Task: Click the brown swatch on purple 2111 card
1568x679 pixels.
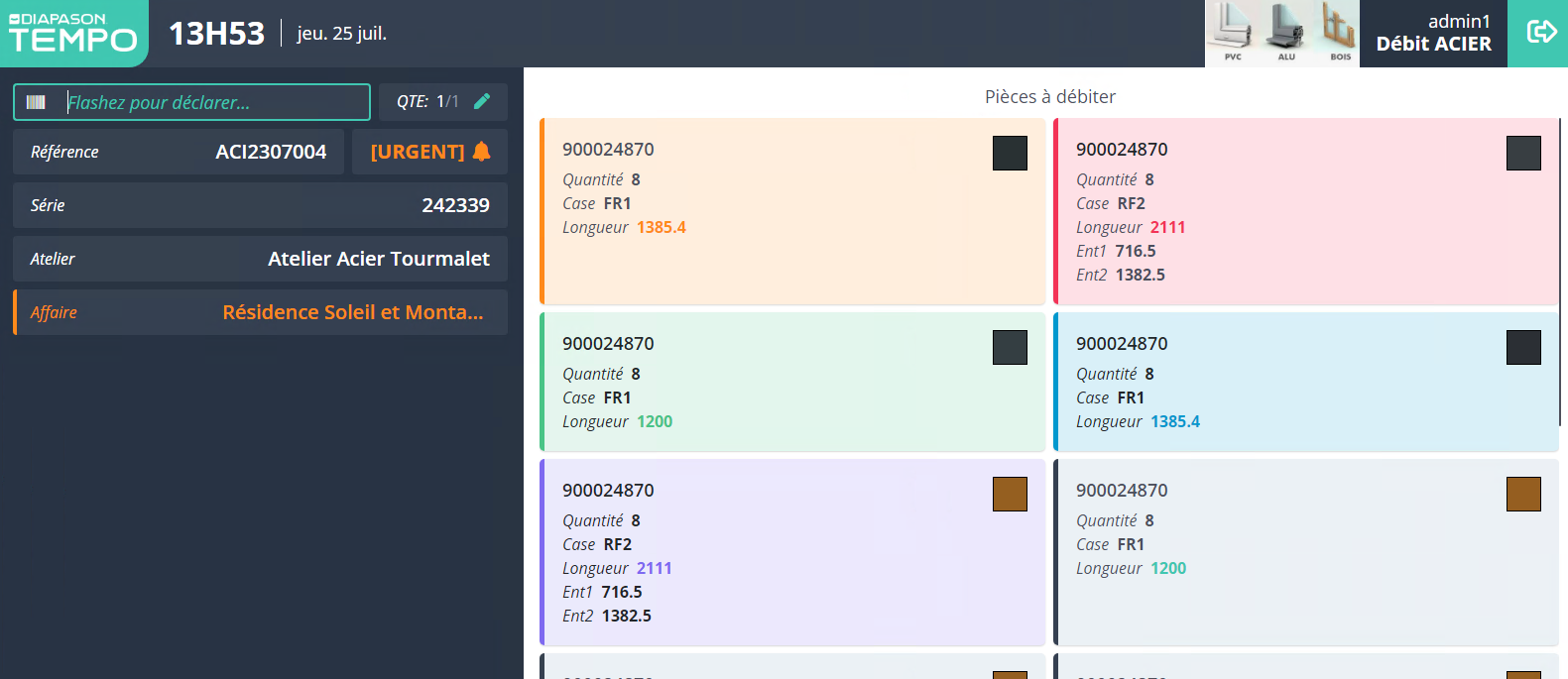Action: tap(1010, 494)
